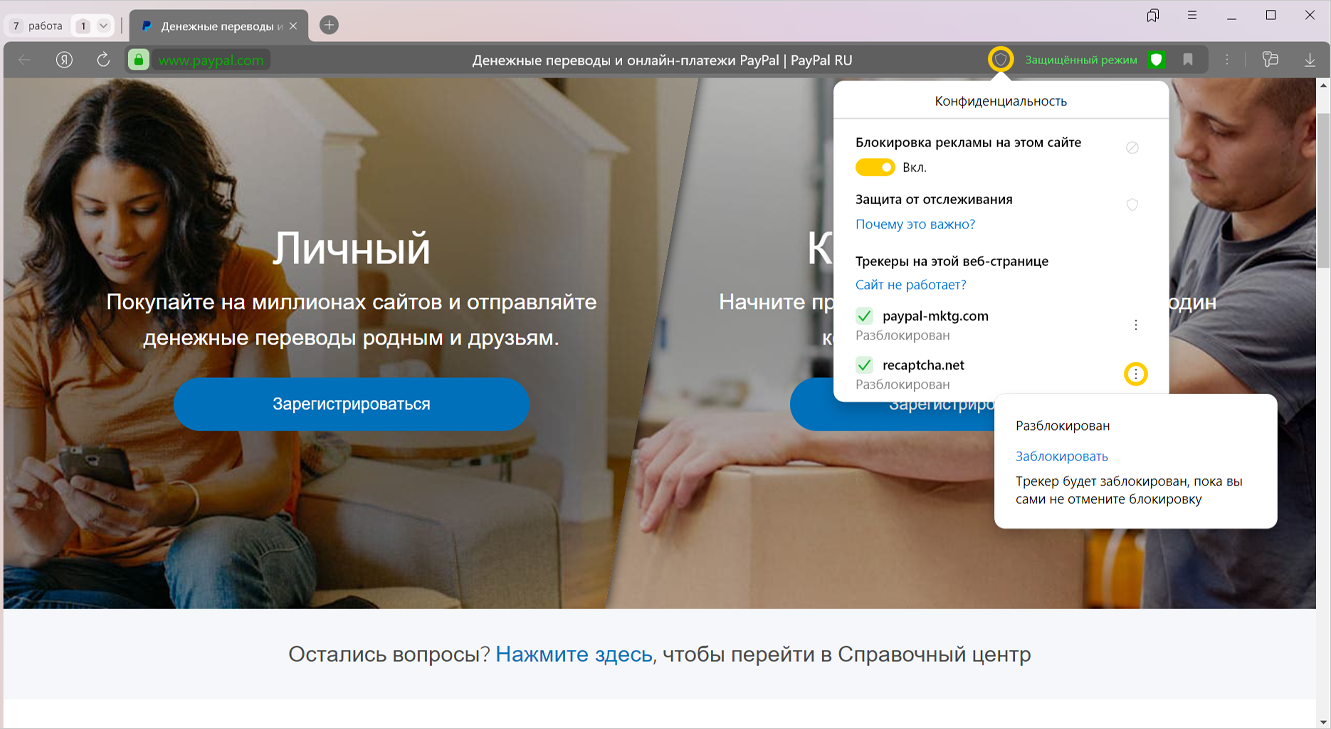Open a new tab with the plus button

(x=329, y=25)
